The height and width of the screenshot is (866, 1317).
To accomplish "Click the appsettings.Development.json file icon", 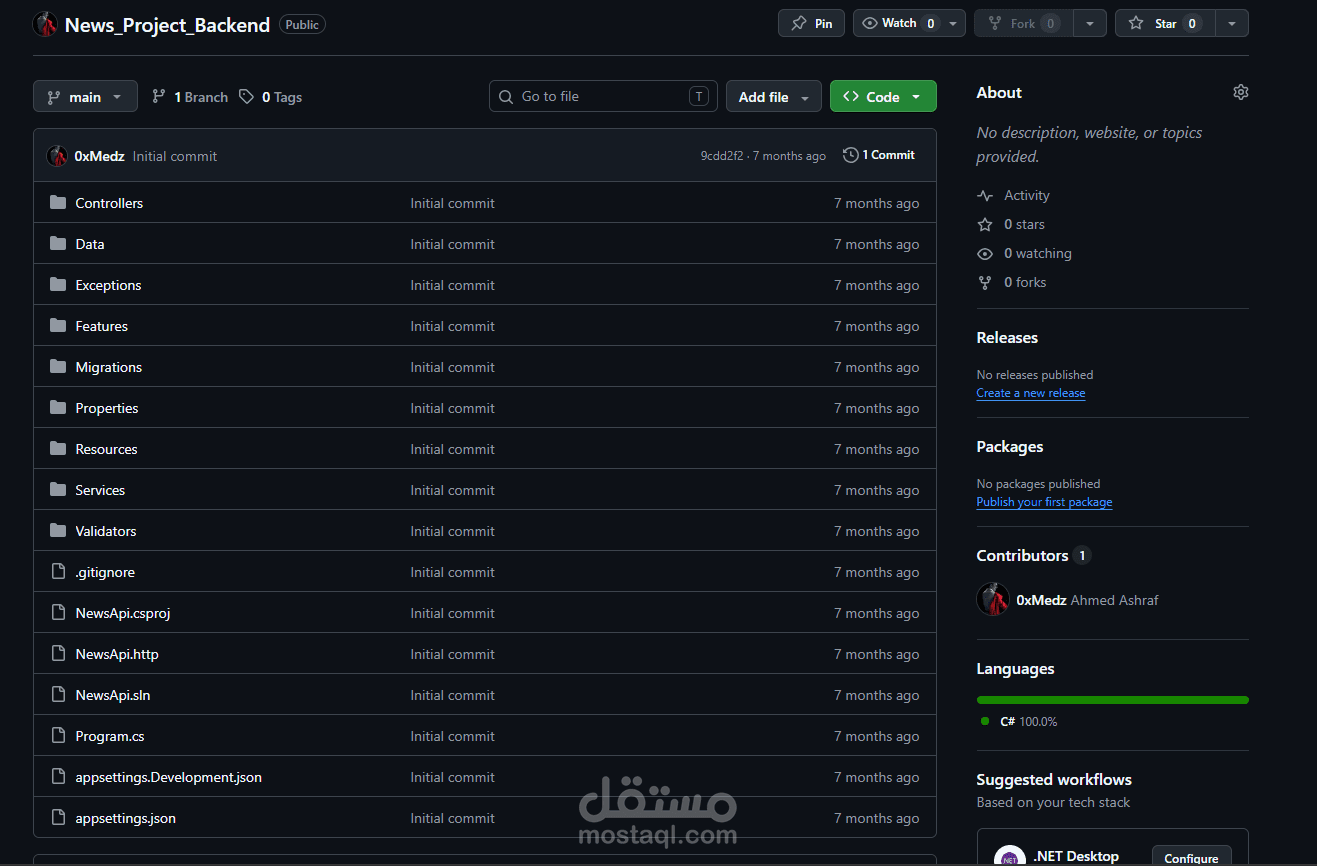I will tap(58, 777).
